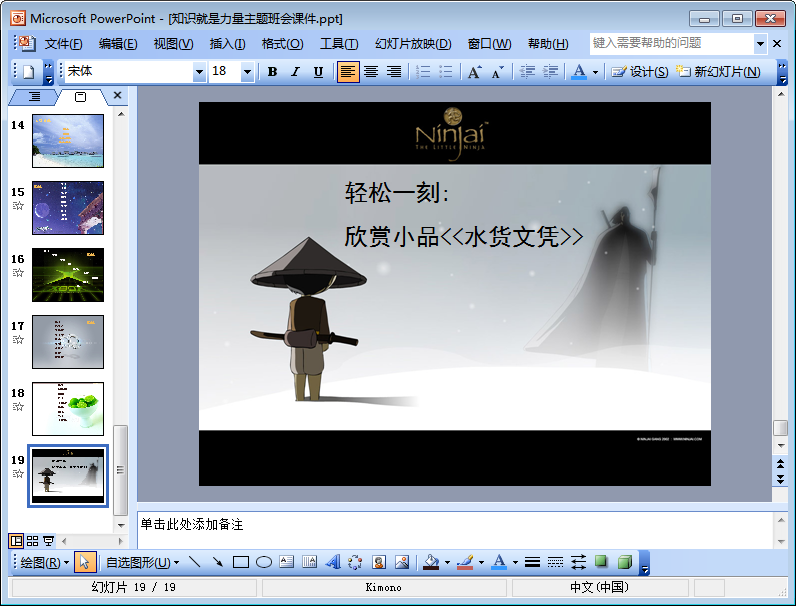The image size is (796, 606).
Task: Switch to Normal view
Action: [x=16, y=541]
